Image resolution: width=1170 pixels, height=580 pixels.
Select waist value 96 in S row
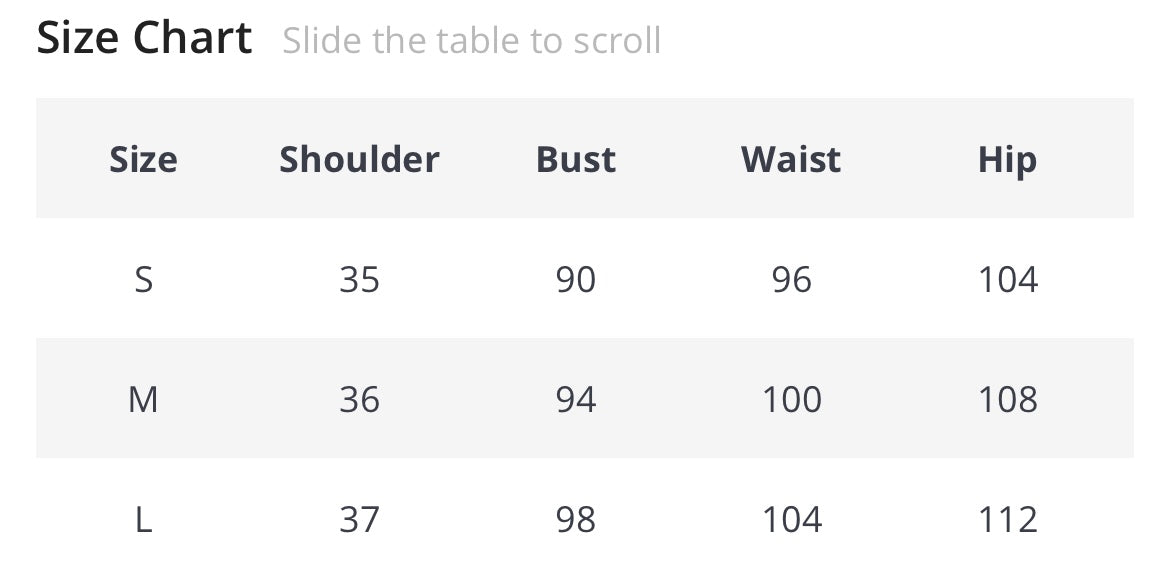tap(791, 279)
